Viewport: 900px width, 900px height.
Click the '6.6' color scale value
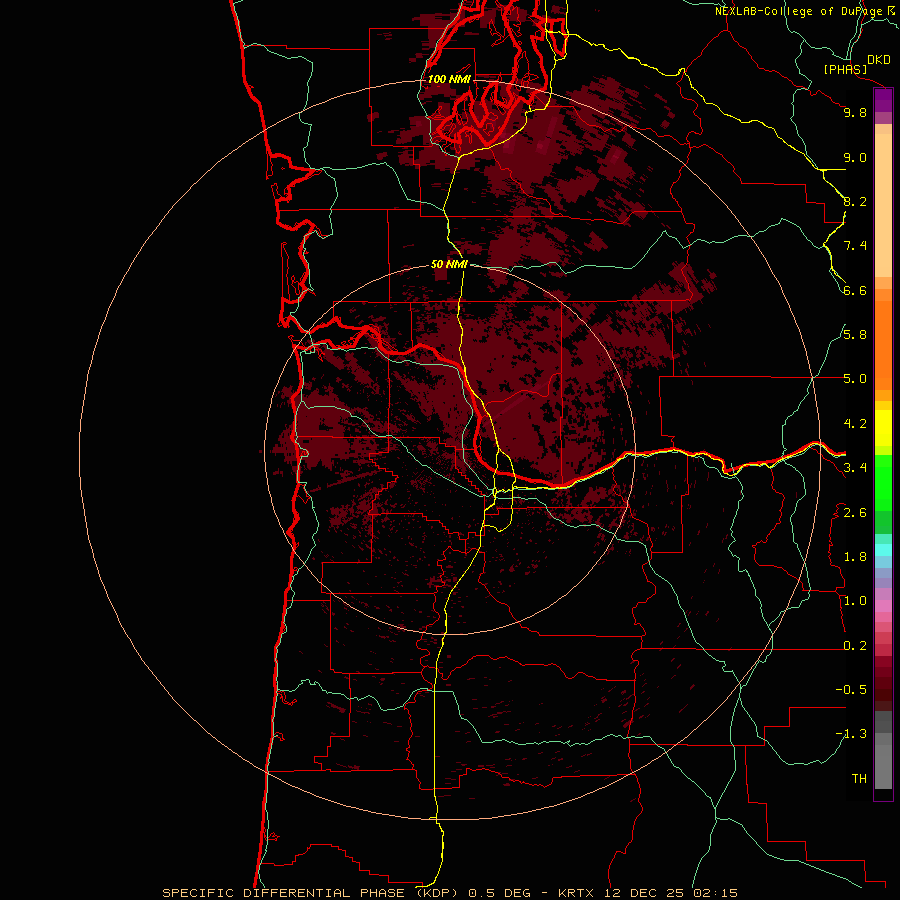tap(855, 290)
